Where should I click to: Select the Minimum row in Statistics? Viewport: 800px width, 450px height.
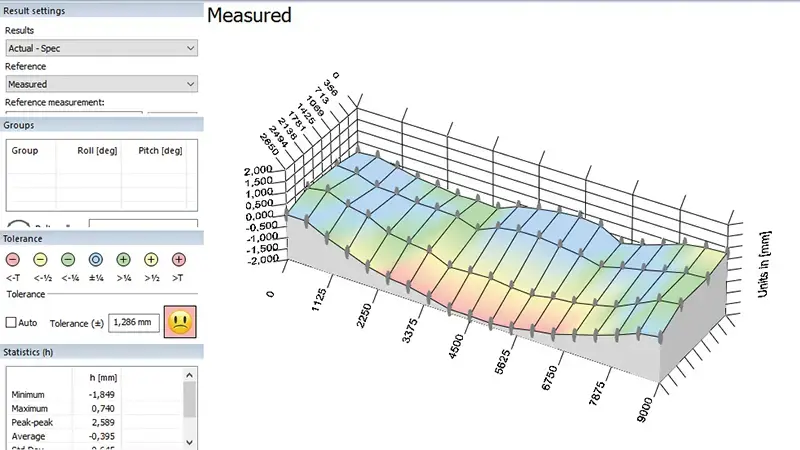click(60, 395)
